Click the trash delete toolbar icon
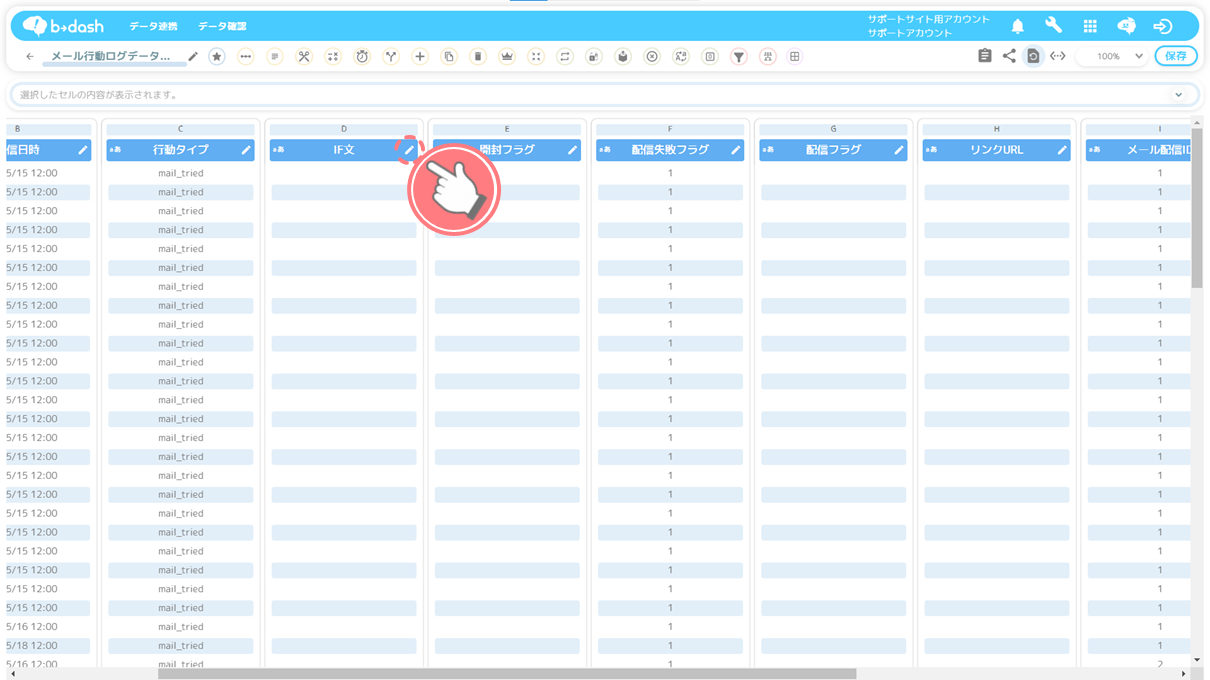 point(478,57)
